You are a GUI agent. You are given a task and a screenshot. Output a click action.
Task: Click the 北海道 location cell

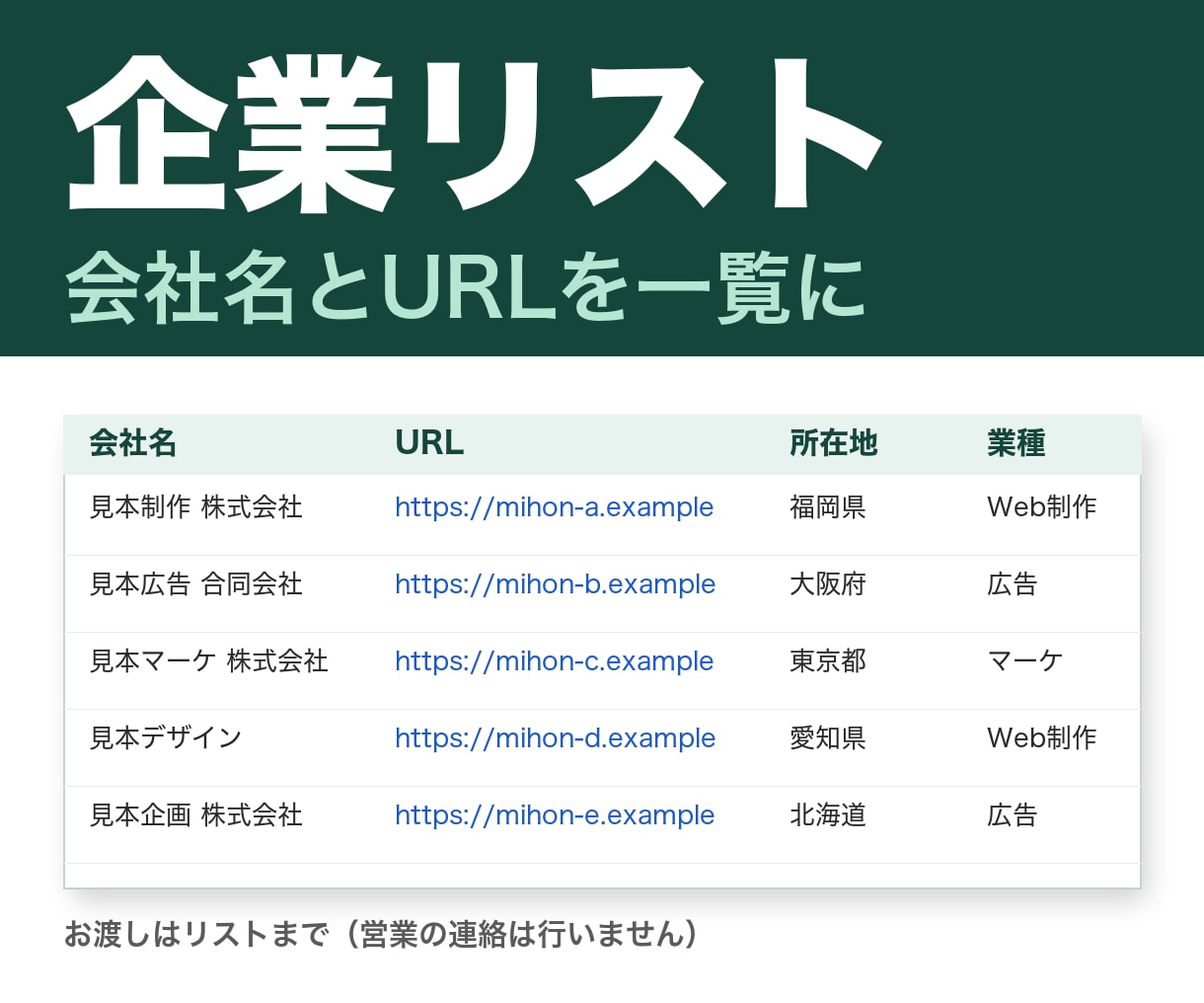click(x=828, y=815)
